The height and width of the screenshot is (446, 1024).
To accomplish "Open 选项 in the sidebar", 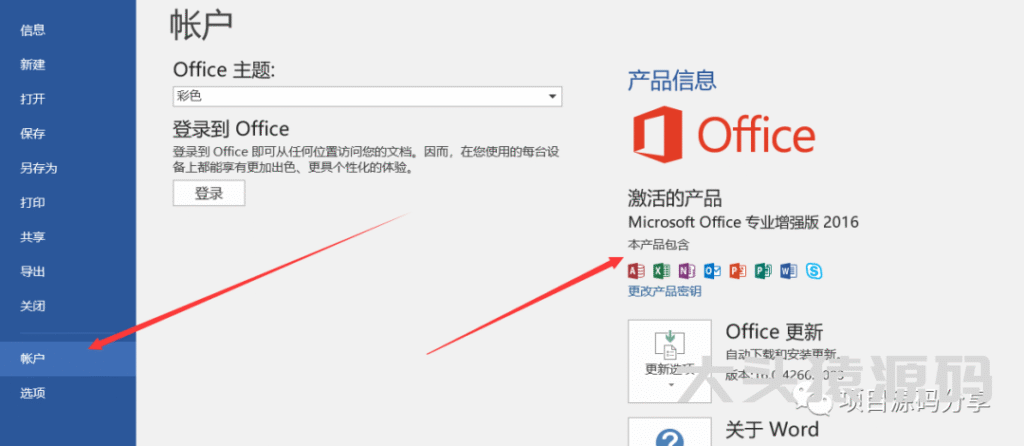I will click(33, 393).
